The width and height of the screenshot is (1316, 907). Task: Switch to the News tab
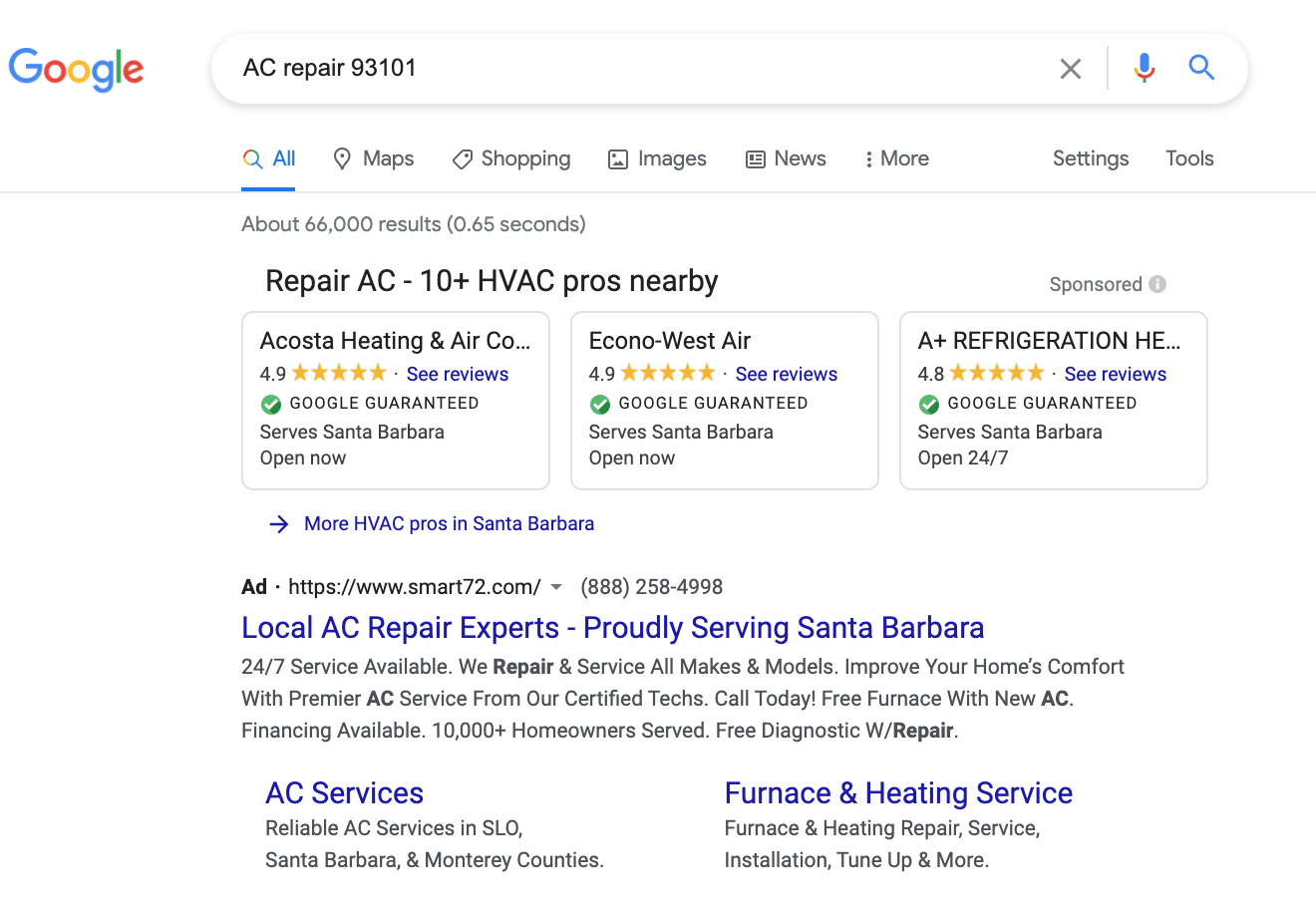click(x=786, y=158)
